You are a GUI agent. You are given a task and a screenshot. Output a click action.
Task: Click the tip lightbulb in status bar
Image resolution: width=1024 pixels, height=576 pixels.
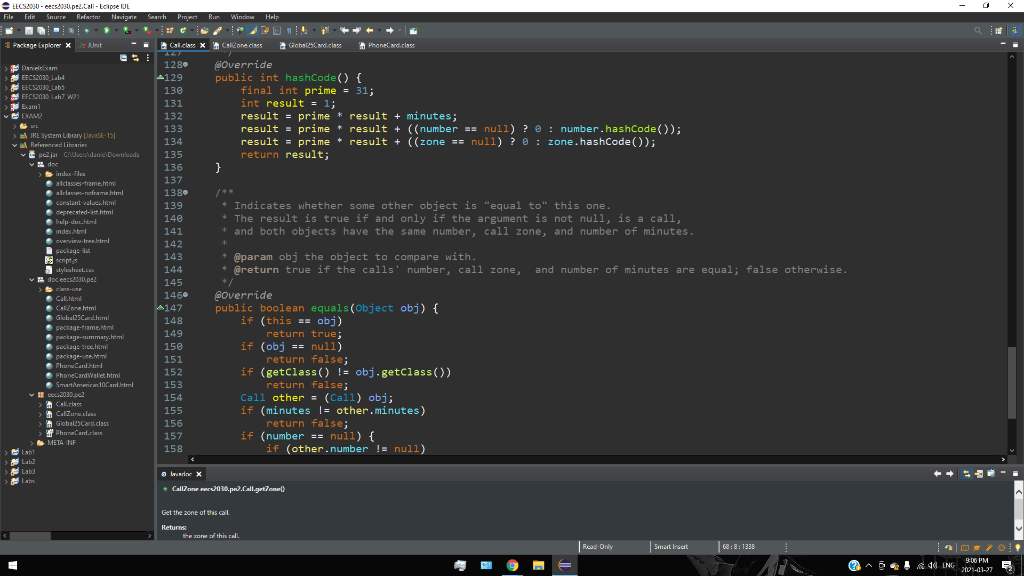pos(1017,547)
